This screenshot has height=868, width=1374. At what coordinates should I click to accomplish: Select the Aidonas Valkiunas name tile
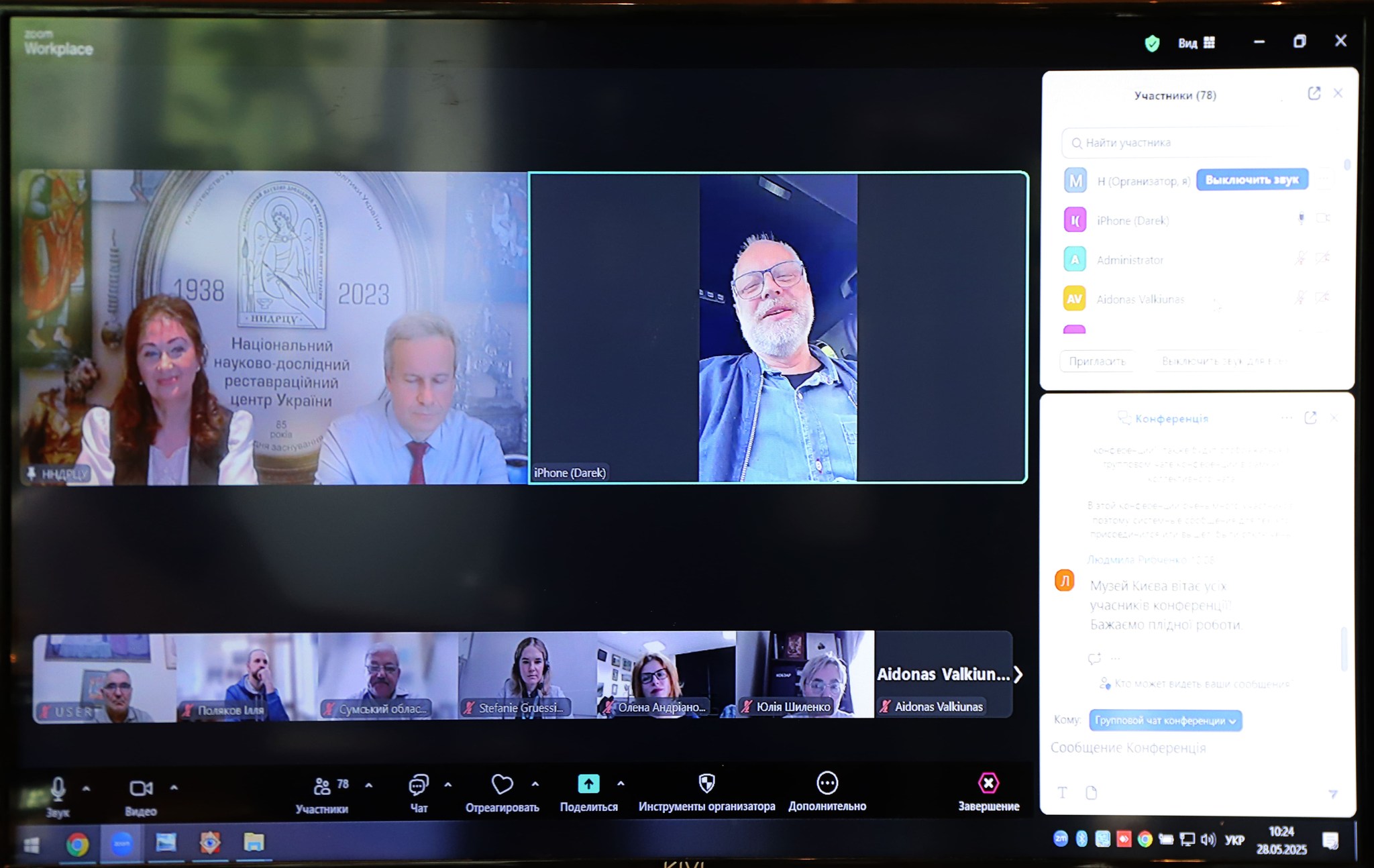click(x=943, y=674)
